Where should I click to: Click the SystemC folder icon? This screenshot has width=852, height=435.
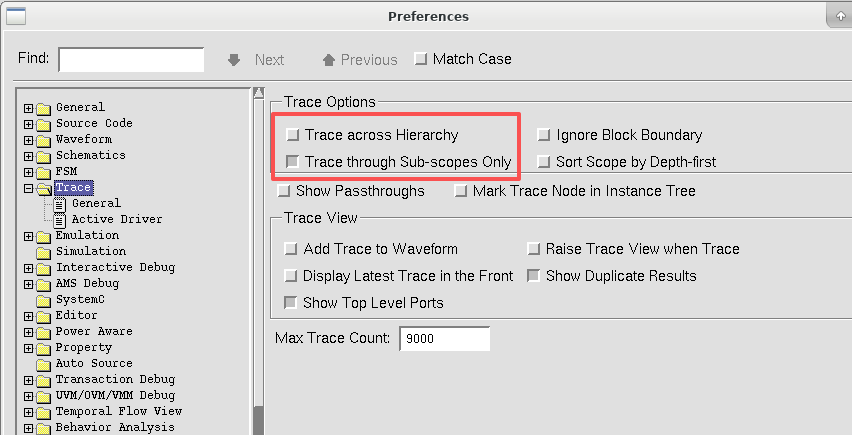43,299
